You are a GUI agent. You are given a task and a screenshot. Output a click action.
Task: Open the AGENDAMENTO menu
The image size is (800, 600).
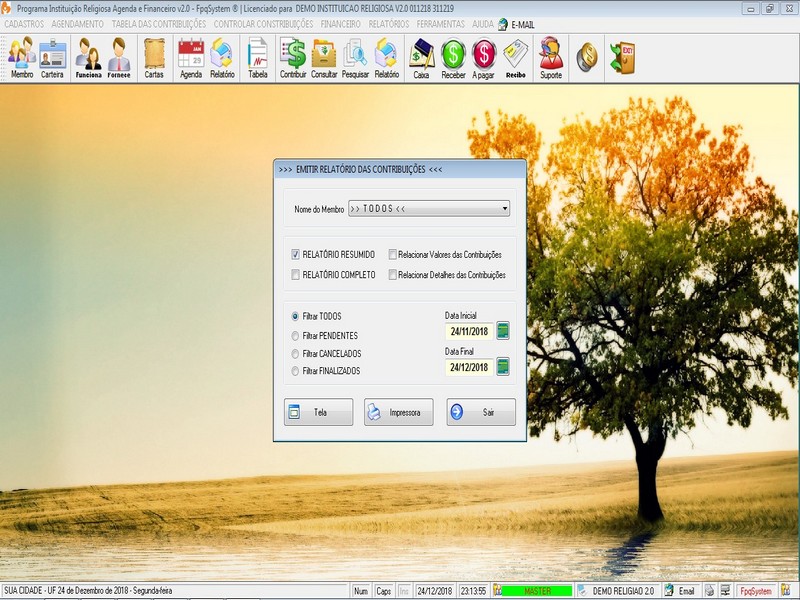(x=78, y=24)
